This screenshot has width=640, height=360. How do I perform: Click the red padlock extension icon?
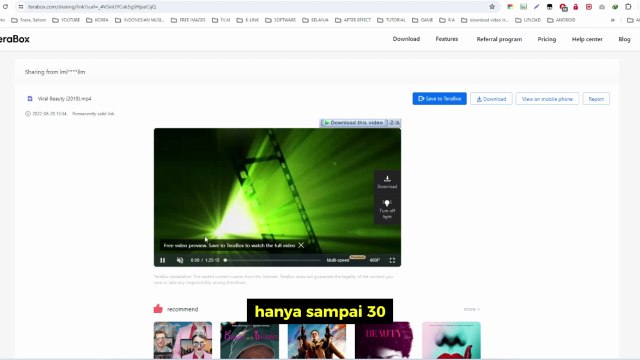(x=576, y=7)
